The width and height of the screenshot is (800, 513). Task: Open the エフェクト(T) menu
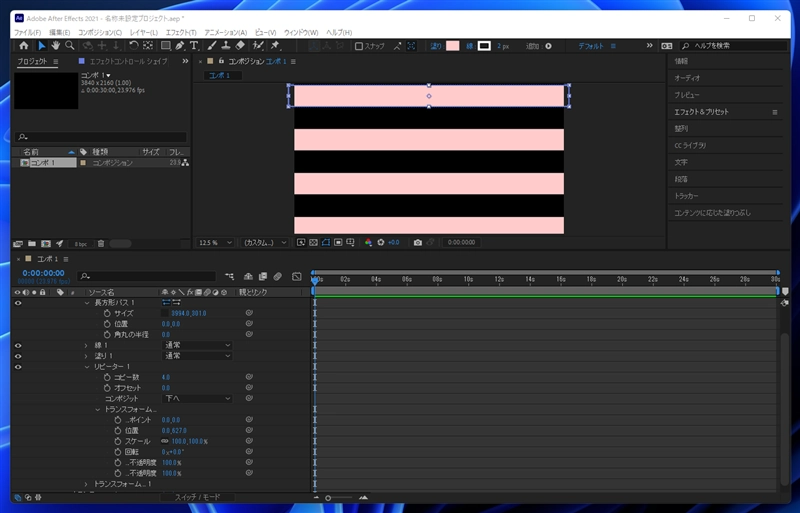click(180, 33)
